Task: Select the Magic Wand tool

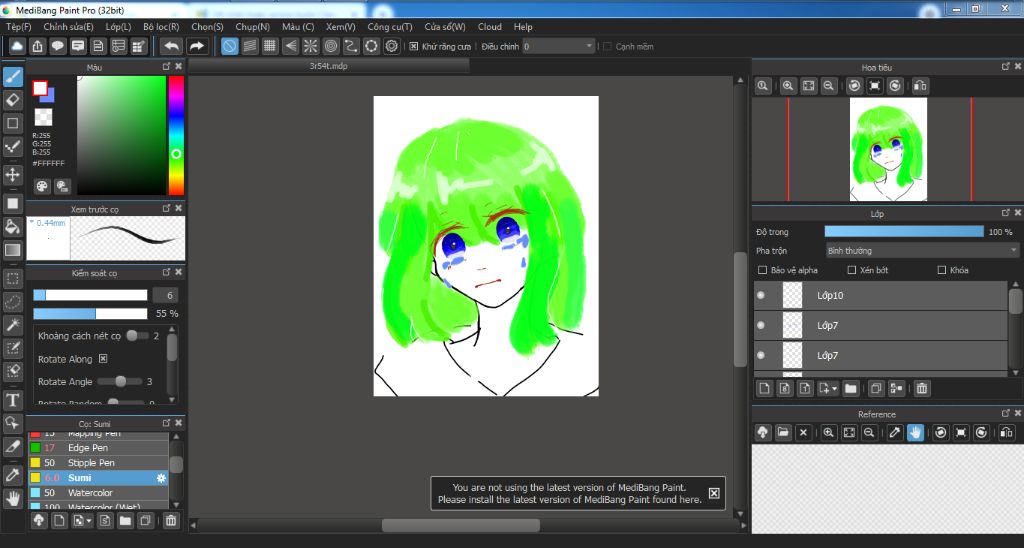Action: coord(12,325)
